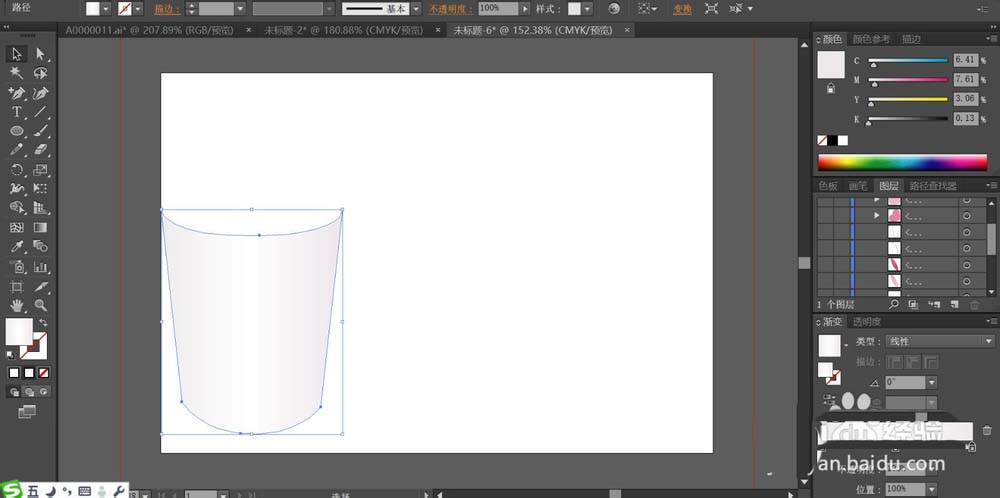Select the Type tool
This screenshot has width=1000, height=498.
(17, 112)
